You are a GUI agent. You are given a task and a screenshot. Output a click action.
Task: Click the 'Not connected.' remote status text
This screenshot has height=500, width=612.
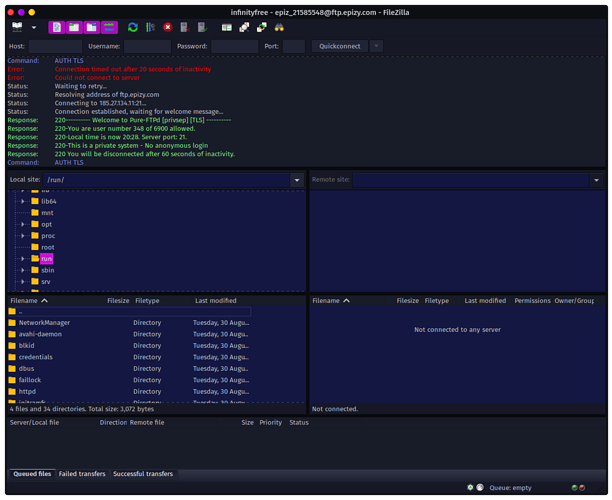pos(334,409)
